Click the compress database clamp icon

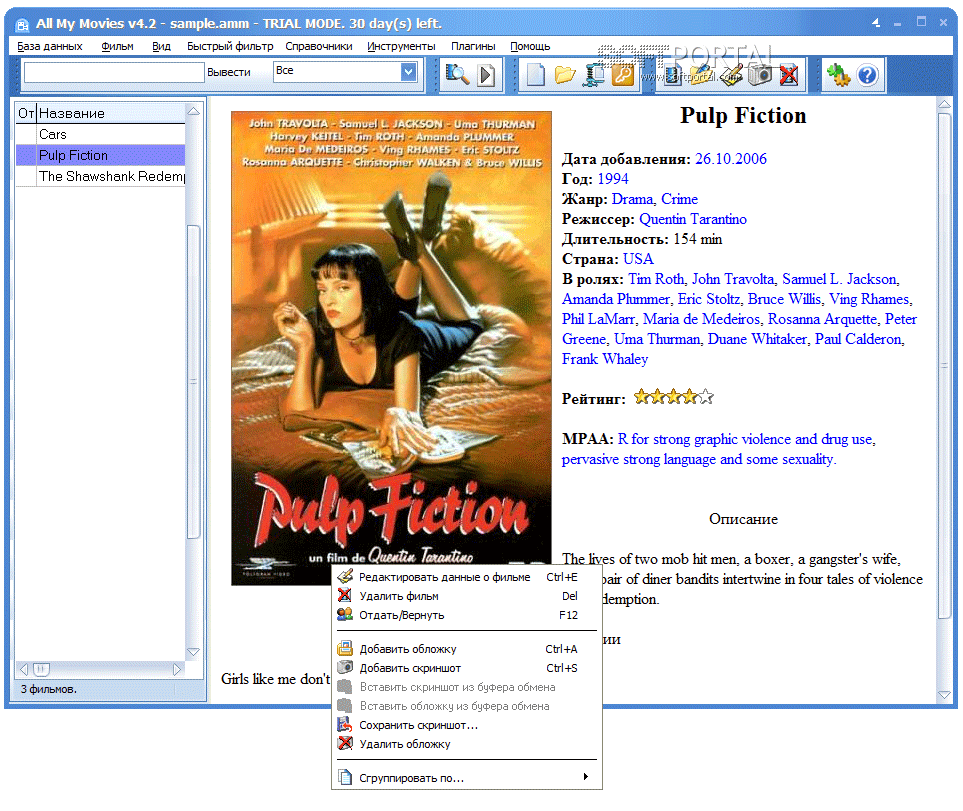594,75
